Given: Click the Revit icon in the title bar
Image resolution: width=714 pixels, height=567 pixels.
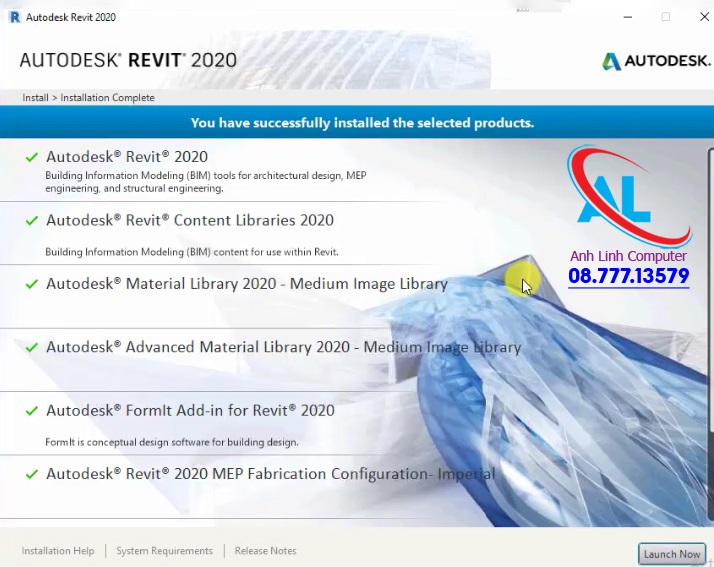Looking at the screenshot, I should pos(13,17).
